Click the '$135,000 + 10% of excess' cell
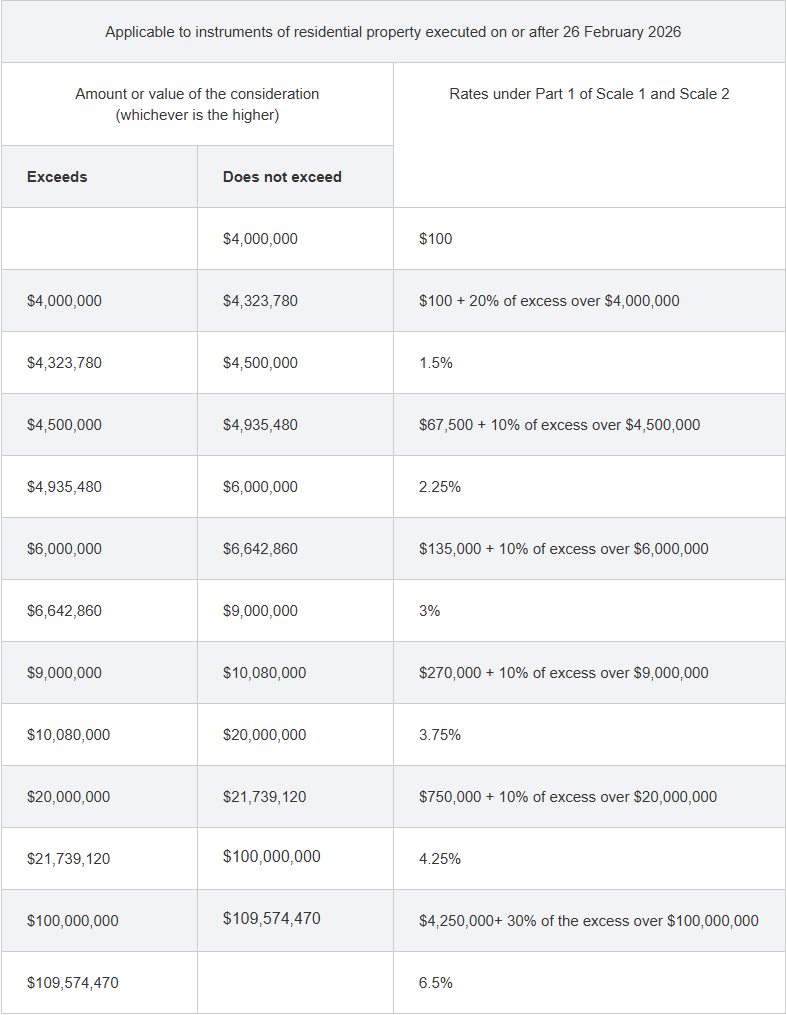 click(589, 549)
